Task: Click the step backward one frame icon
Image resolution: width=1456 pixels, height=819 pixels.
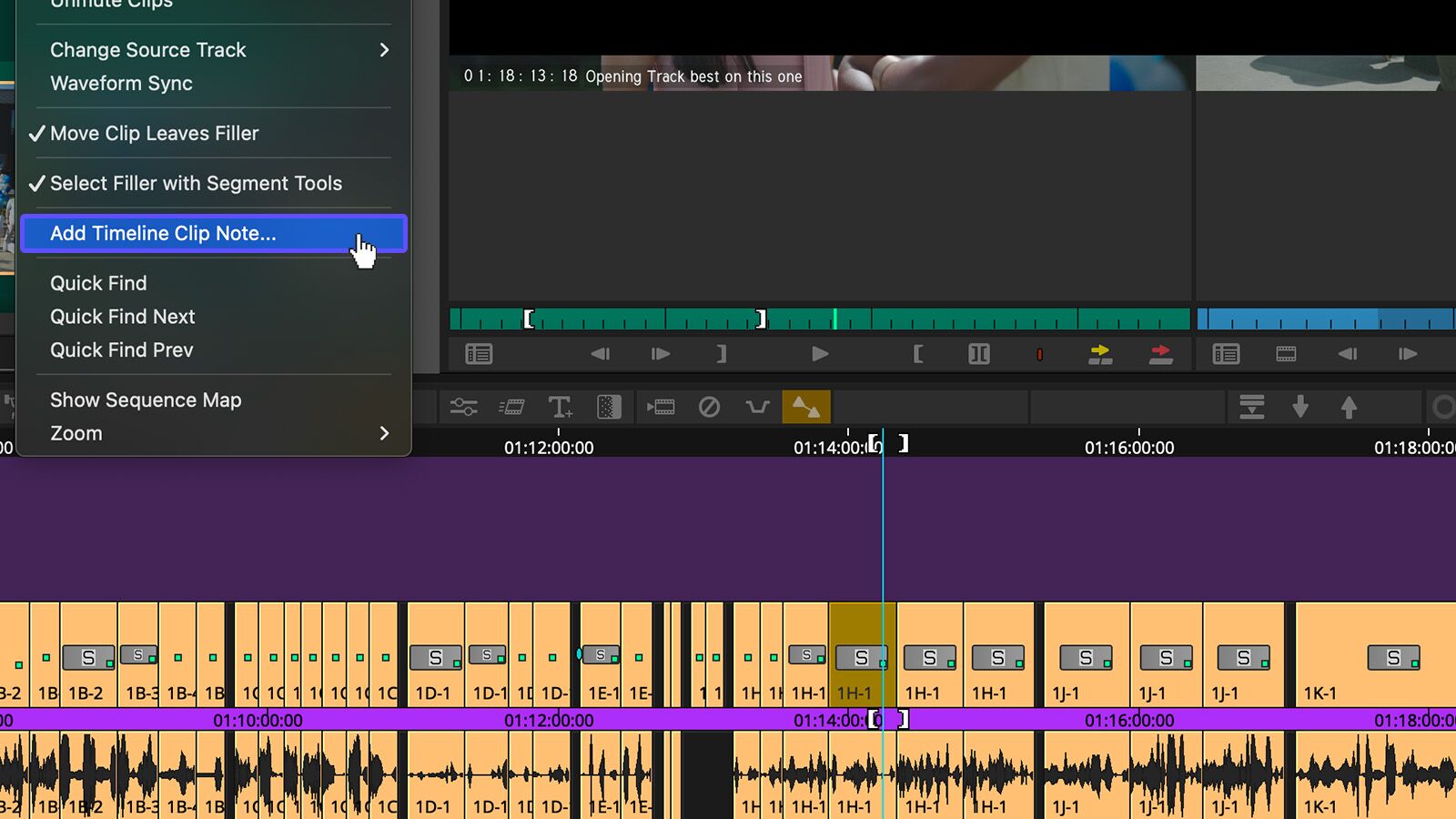Action: (x=600, y=354)
